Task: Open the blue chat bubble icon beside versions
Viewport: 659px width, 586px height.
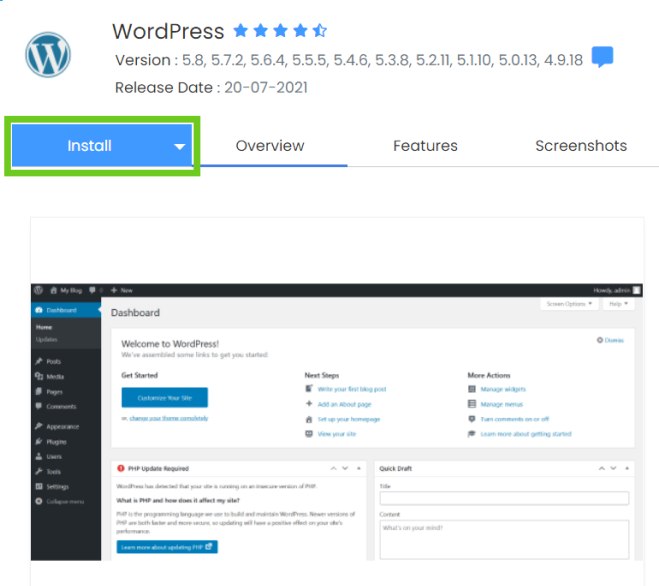Action: [602, 58]
